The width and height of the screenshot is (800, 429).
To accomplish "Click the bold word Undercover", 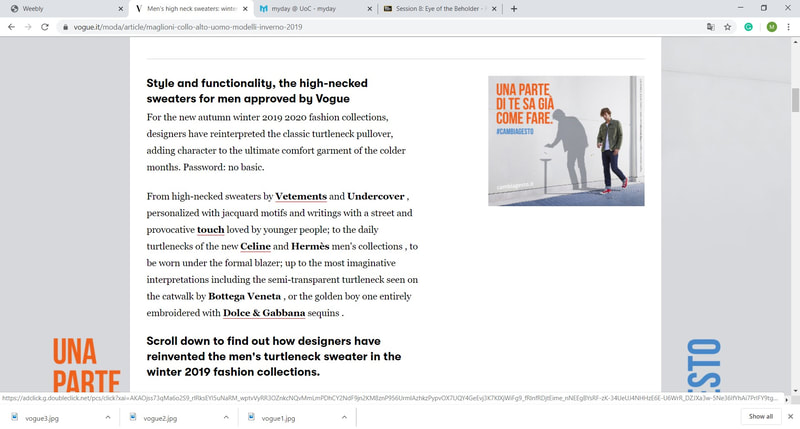I will tap(376, 196).
